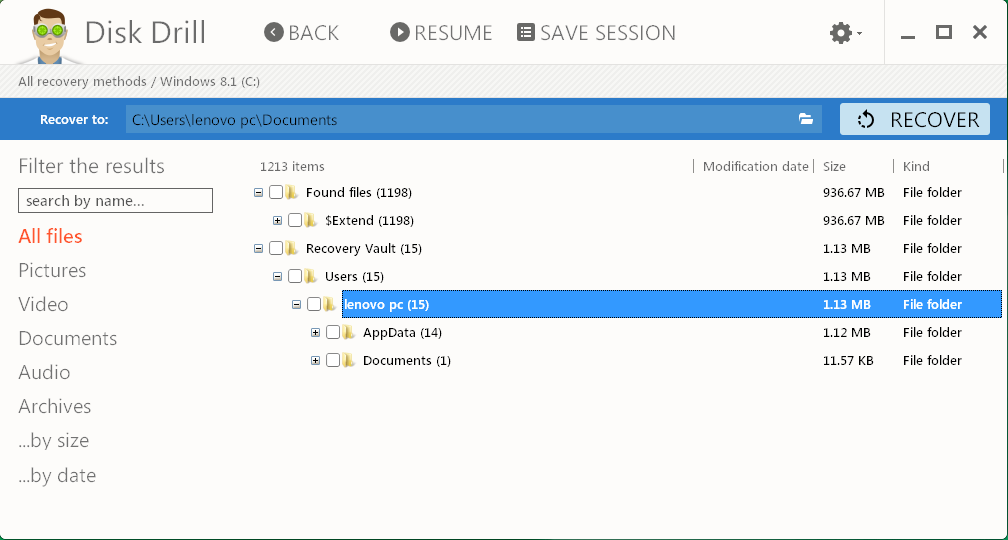Select the Documents (1) folder checkbox

click(x=333, y=361)
